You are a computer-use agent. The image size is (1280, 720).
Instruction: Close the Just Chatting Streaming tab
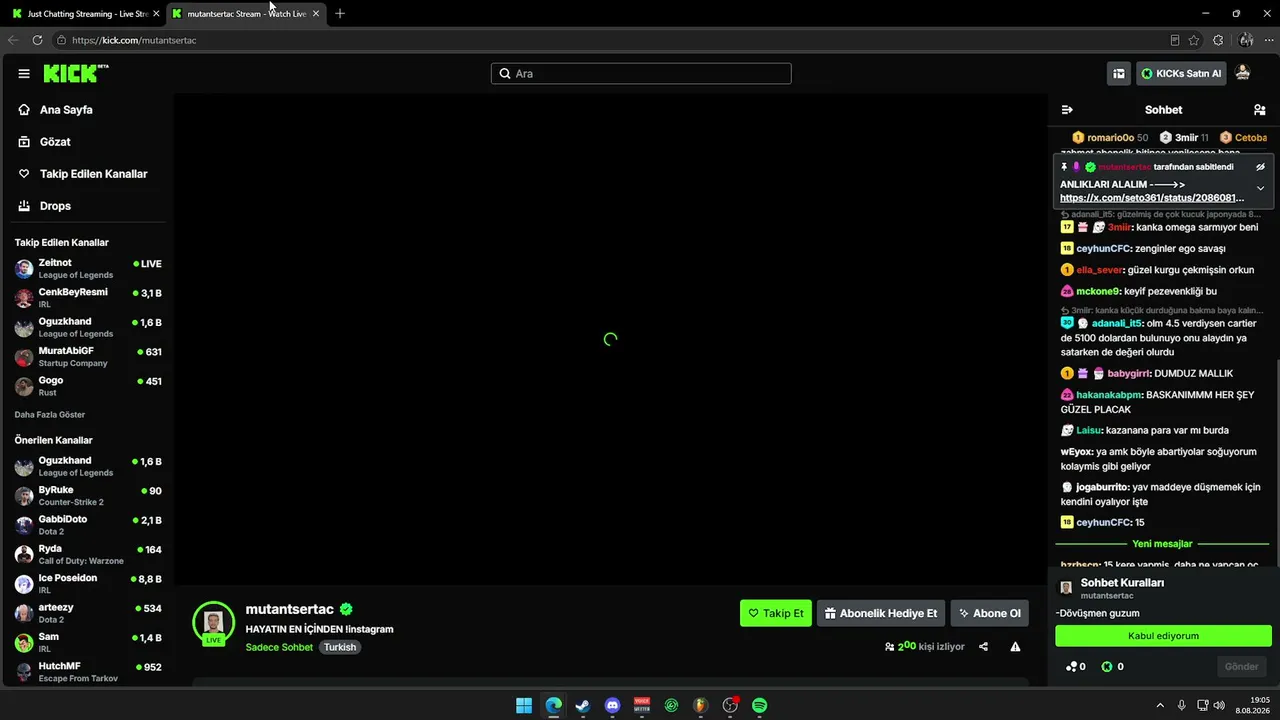click(x=156, y=14)
